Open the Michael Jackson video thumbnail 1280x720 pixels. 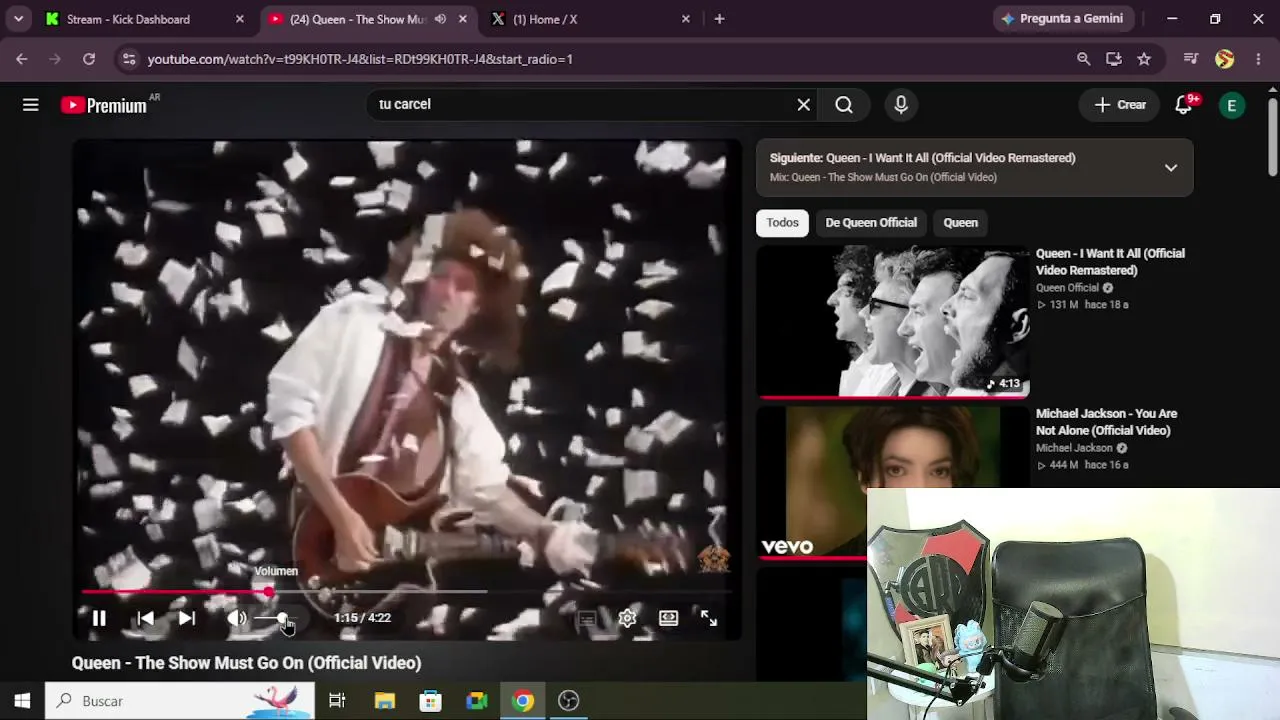tap(893, 483)
